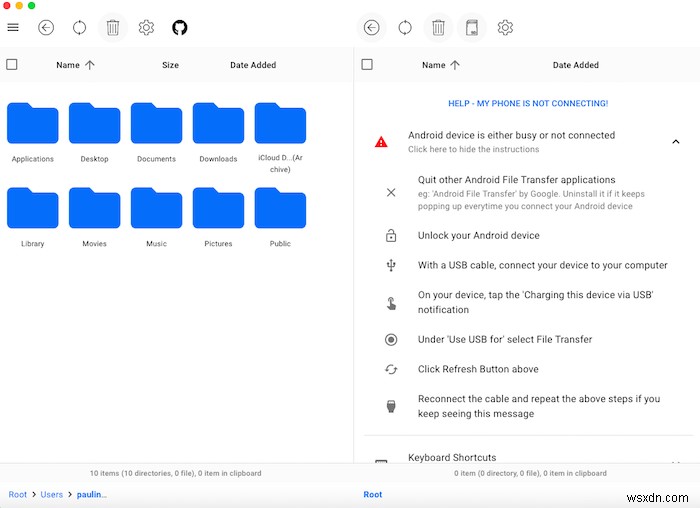Sort right pane by Date Added

tap(575, 65)
